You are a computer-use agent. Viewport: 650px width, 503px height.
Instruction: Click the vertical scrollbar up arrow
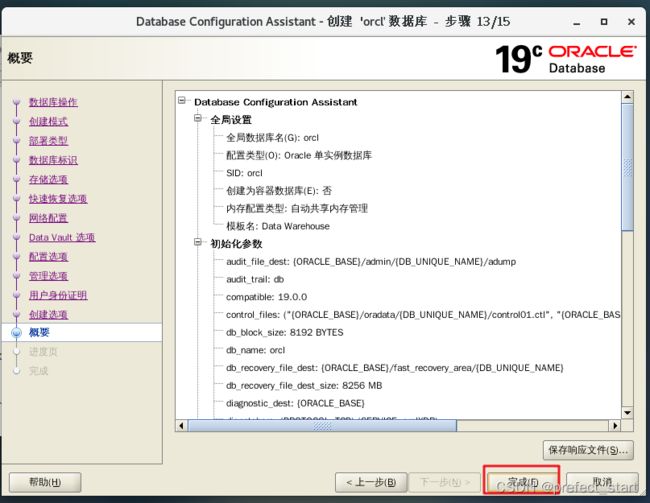click(x=627, y=97)
